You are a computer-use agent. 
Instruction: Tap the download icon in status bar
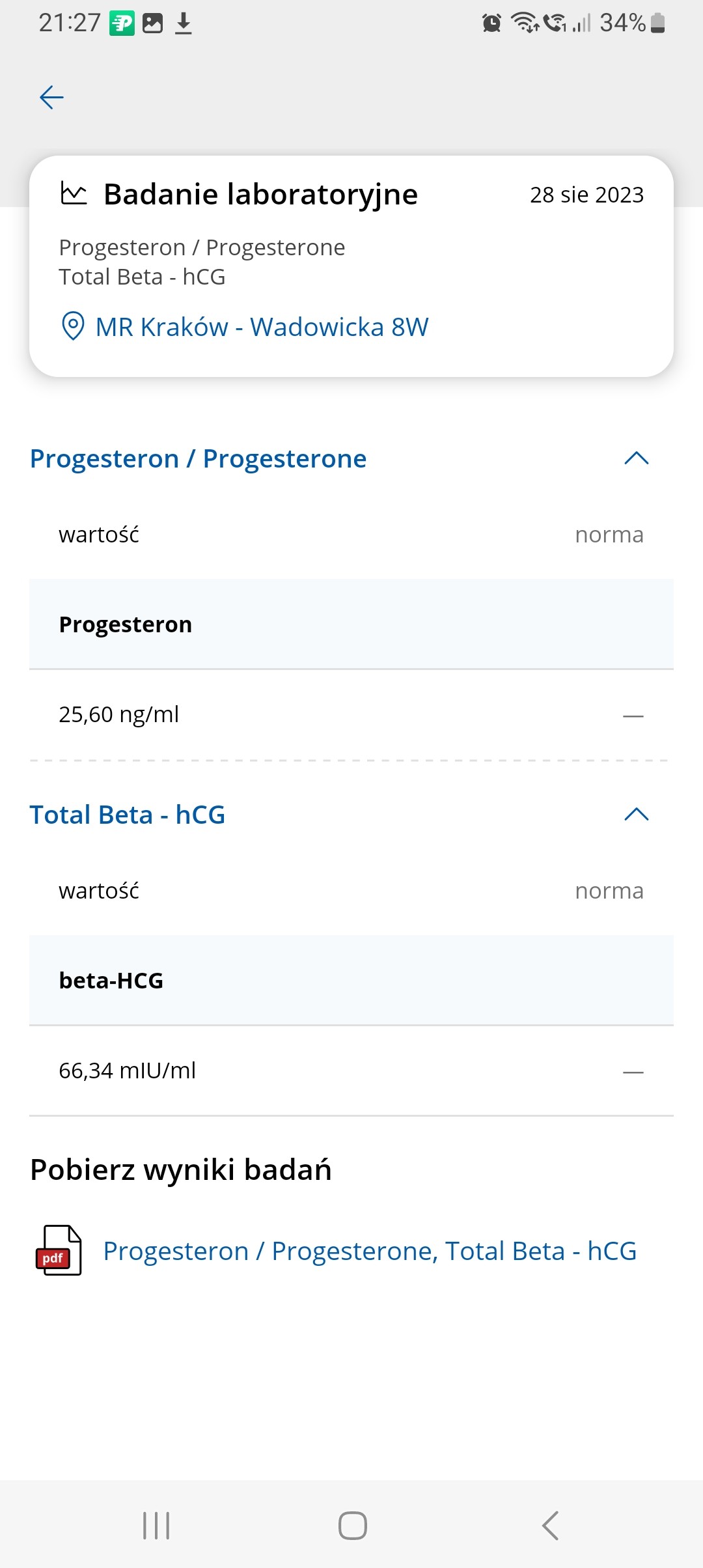tap(184, 23)
